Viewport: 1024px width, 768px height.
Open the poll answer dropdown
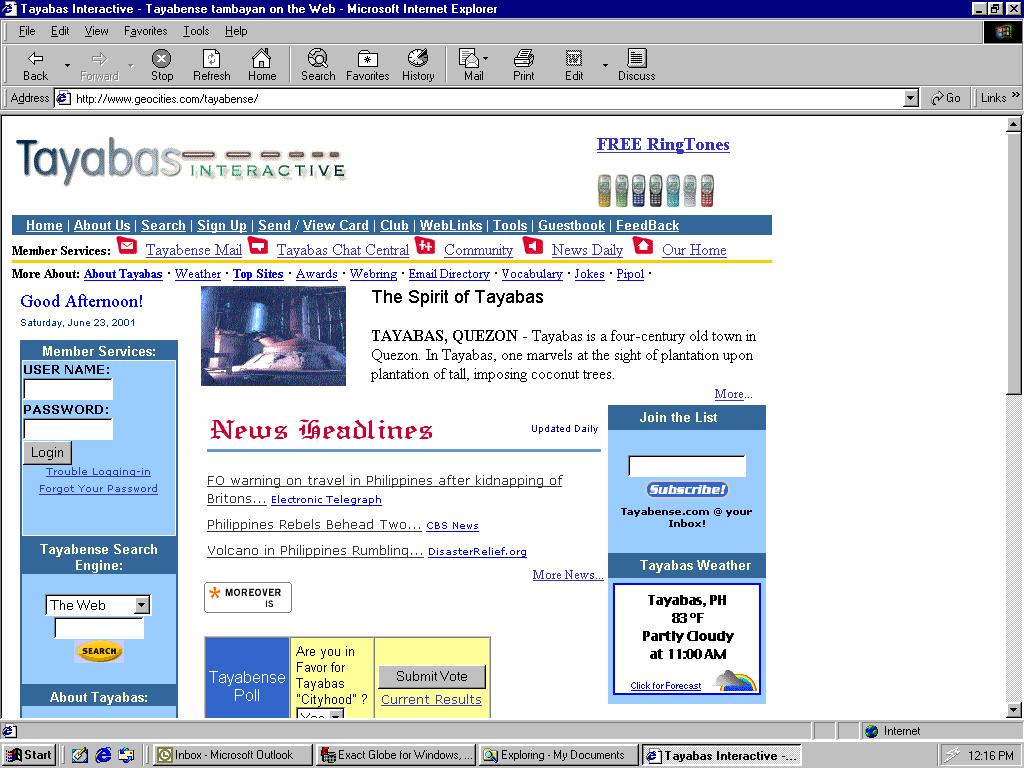point(336,714)
